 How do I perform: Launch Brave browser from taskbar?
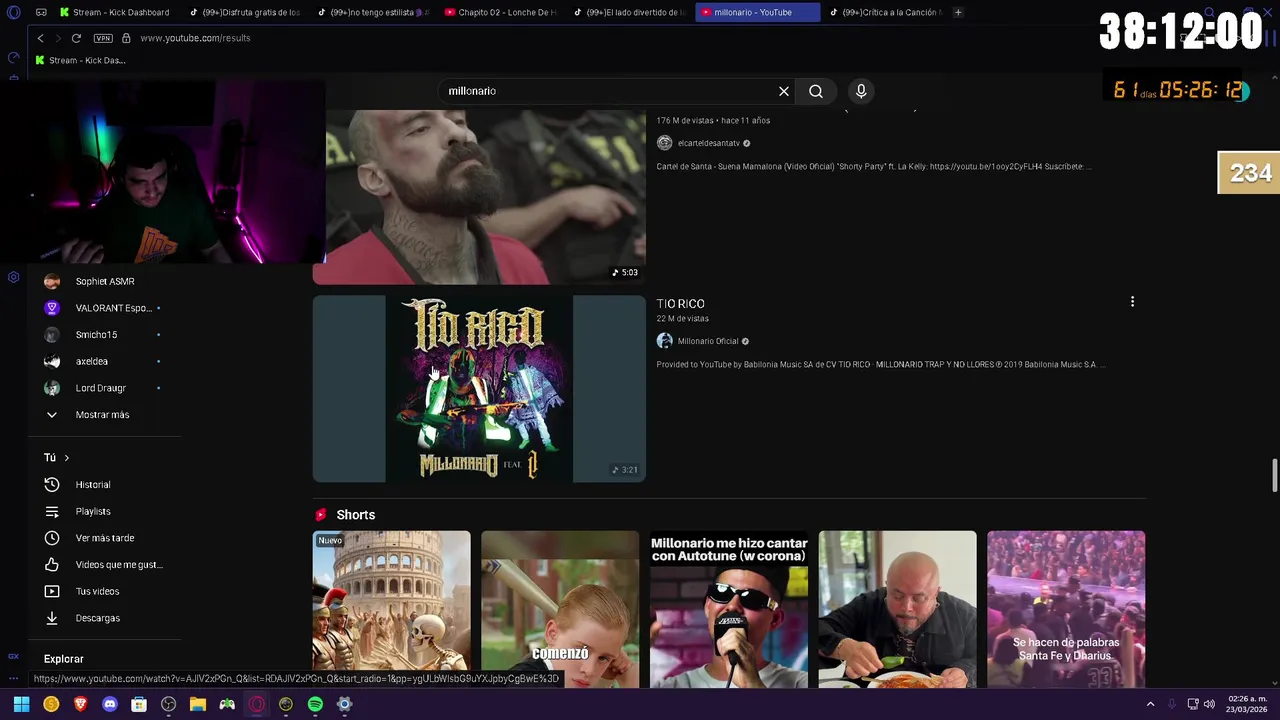point(80,704)
